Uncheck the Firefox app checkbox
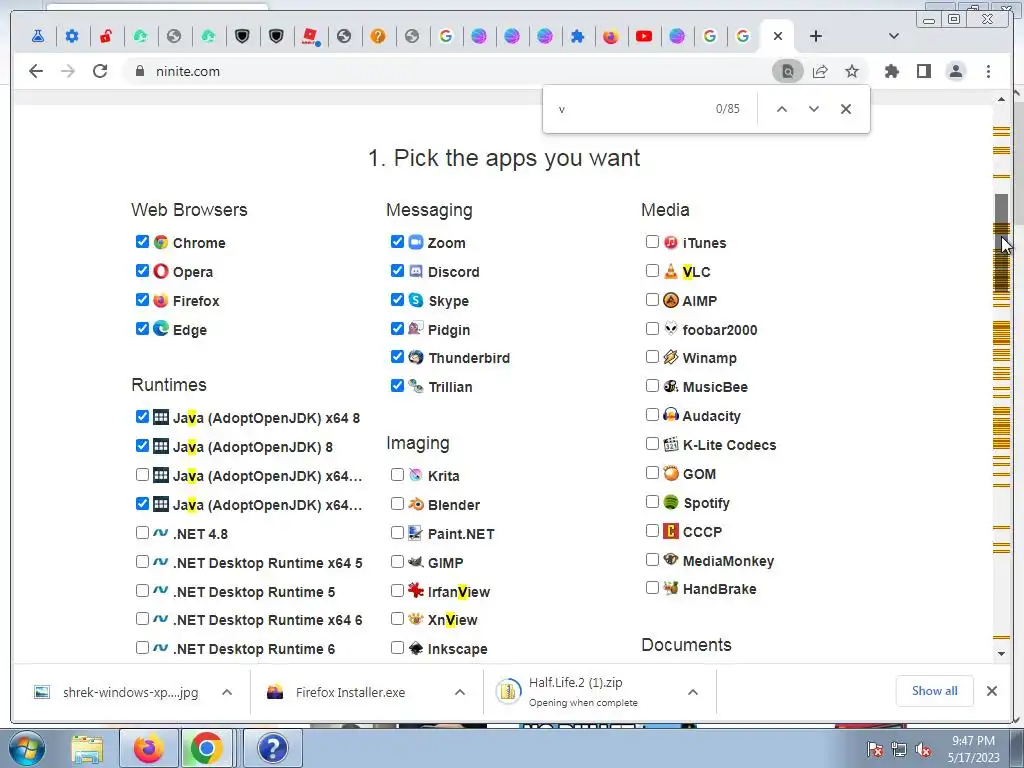 click(x=142, y=300)
